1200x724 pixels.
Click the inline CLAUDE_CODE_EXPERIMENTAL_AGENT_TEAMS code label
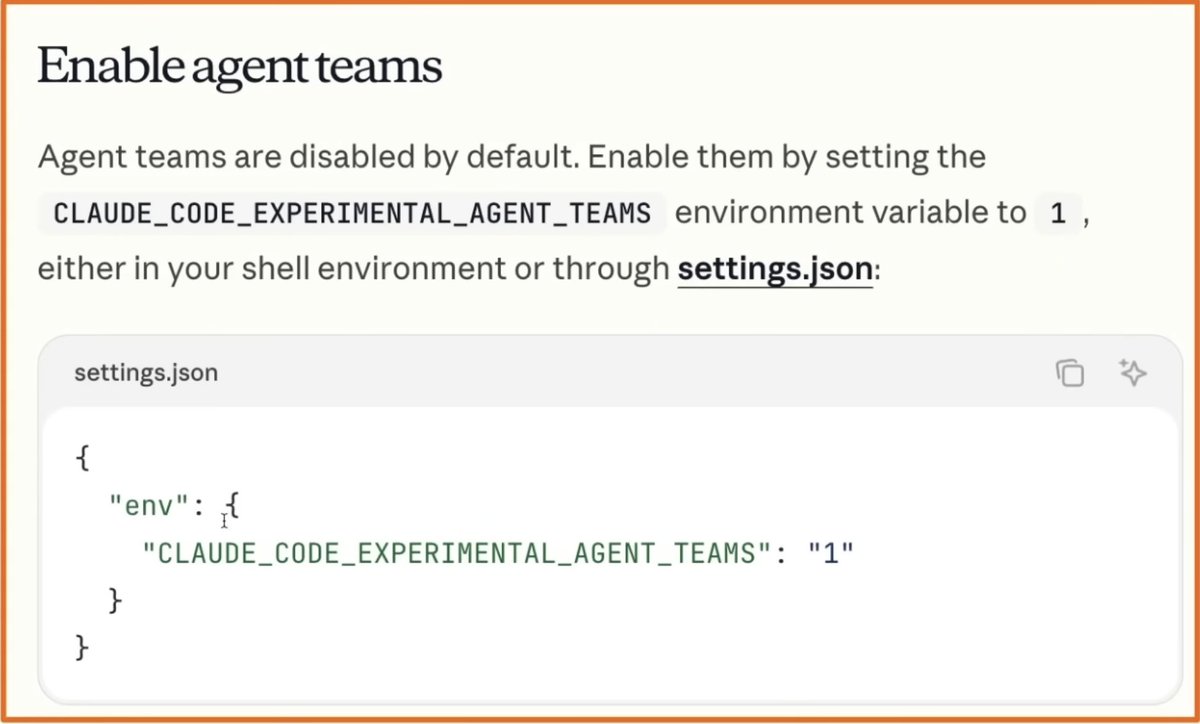point(352,213)
